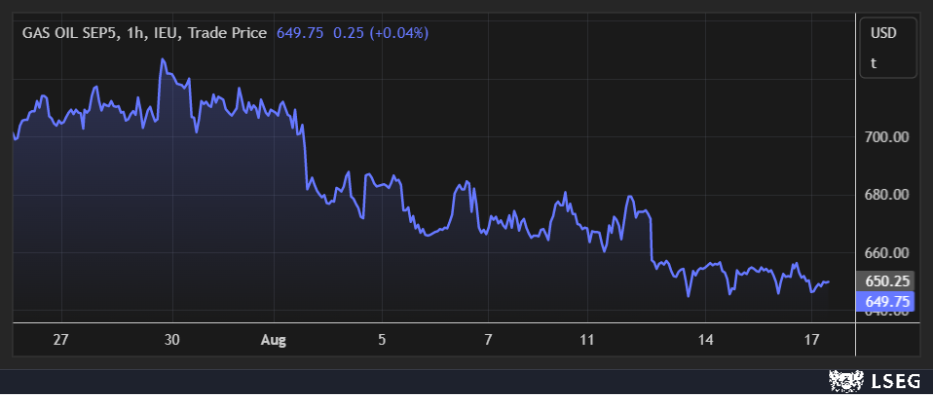
Task: Select the 't' unit label
Action: point(873,63)
